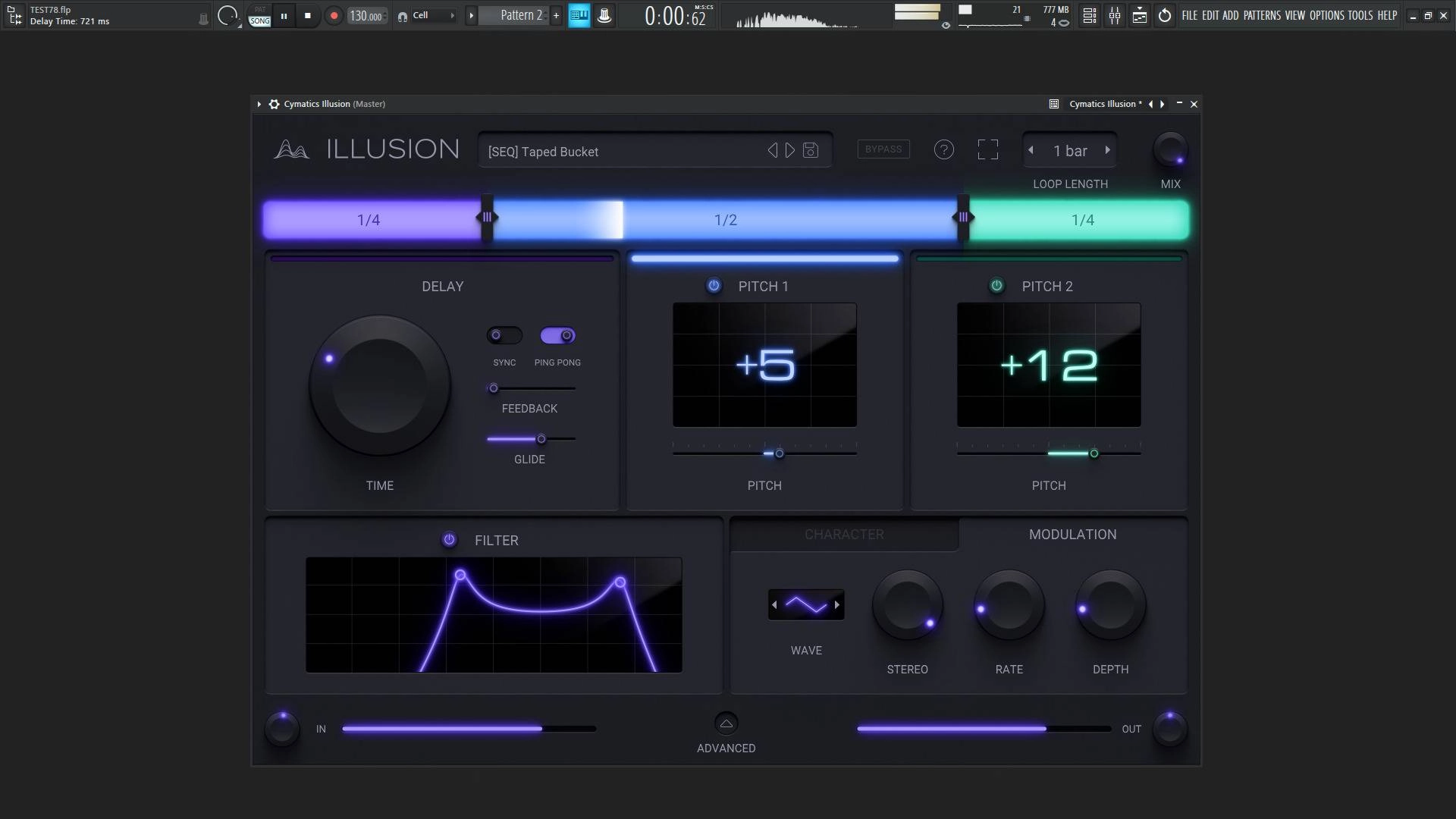Screen dimensions: 1456x819
Task: Open the TOOLS menu
Action: coord(1360,15)
